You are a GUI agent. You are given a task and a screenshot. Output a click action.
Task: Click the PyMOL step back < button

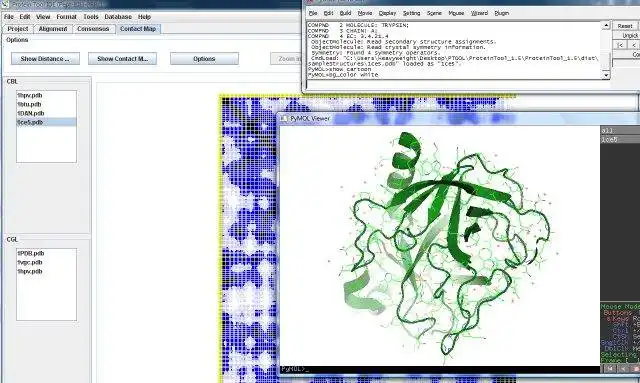(x=633, y=45)
